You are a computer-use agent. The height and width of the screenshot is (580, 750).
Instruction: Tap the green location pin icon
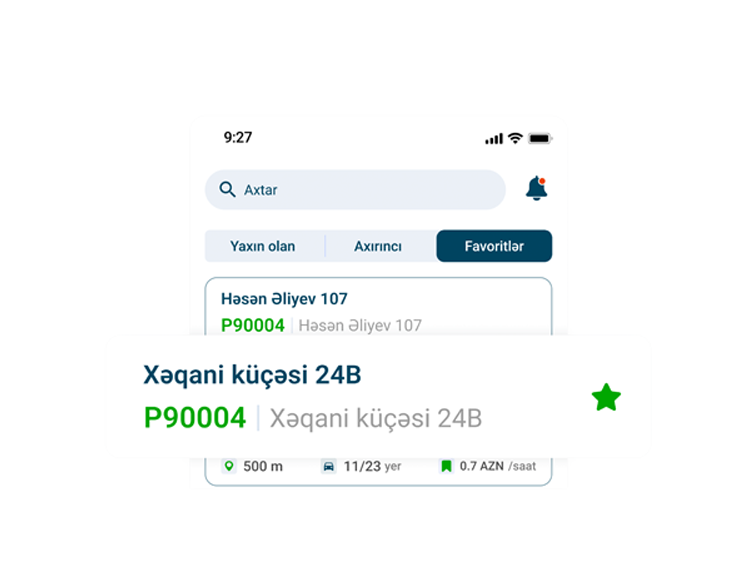pos(229,466)
